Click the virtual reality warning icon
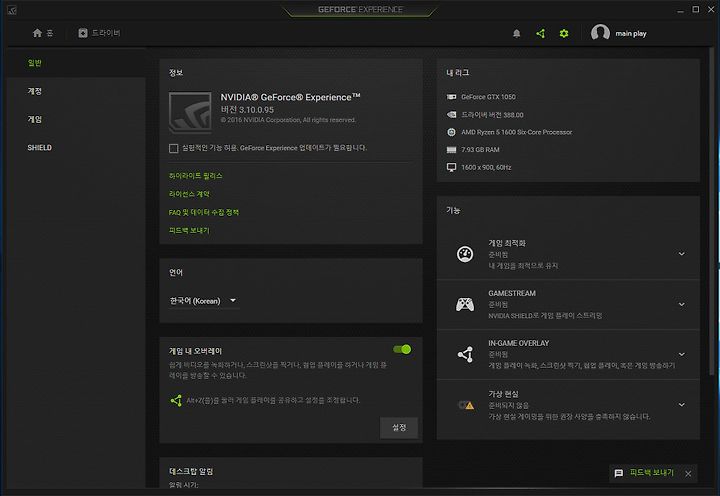 click(466, 405)
